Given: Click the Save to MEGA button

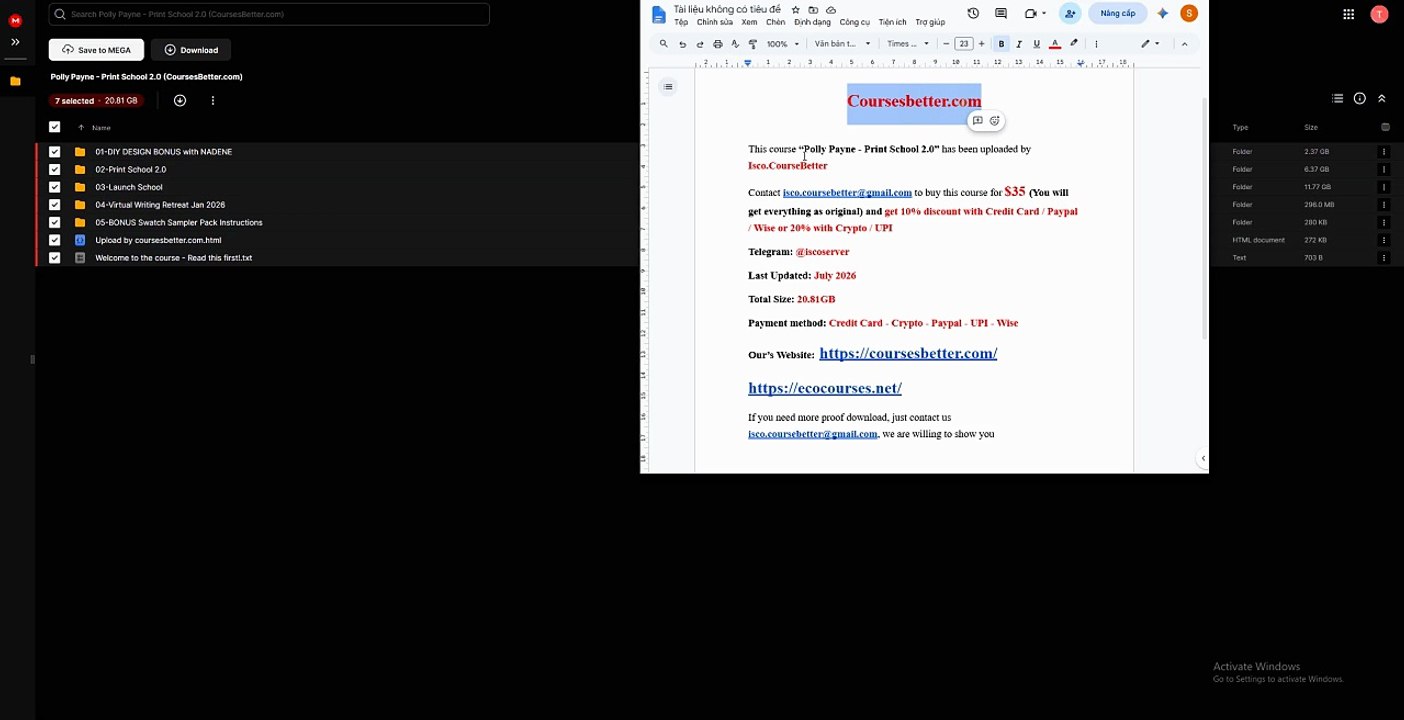Looking at the screenshot, I should (x=96, y=50).
